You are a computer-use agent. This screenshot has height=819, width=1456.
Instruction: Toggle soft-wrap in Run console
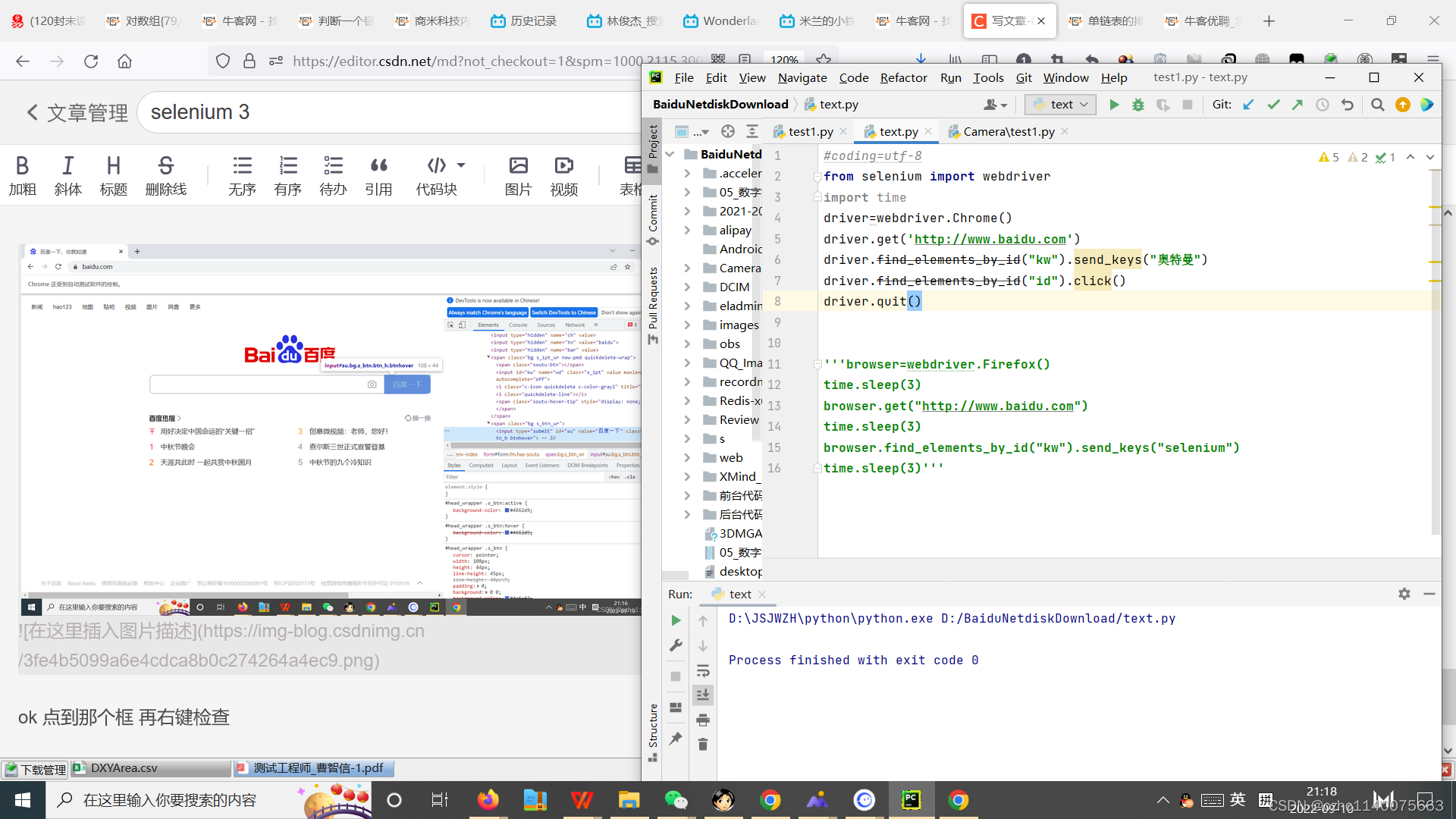[x=703, y=670]
